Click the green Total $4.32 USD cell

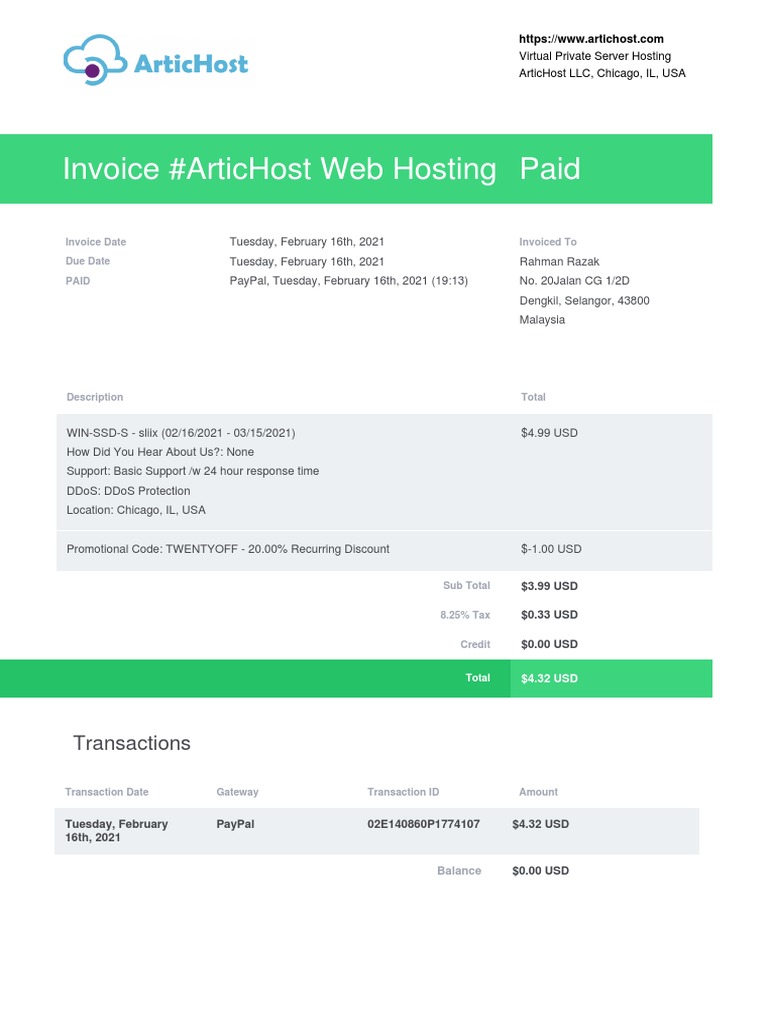pos(549,678)
